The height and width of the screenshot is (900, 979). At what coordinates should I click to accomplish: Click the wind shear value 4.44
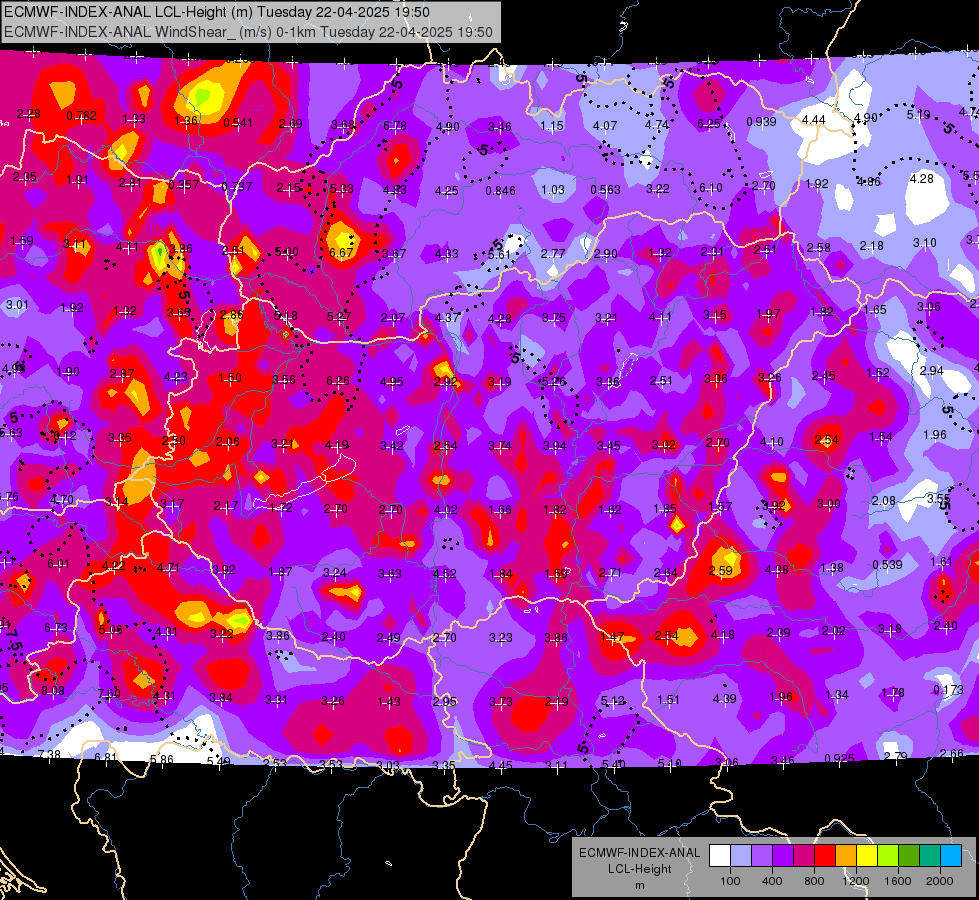click(814, 120)
